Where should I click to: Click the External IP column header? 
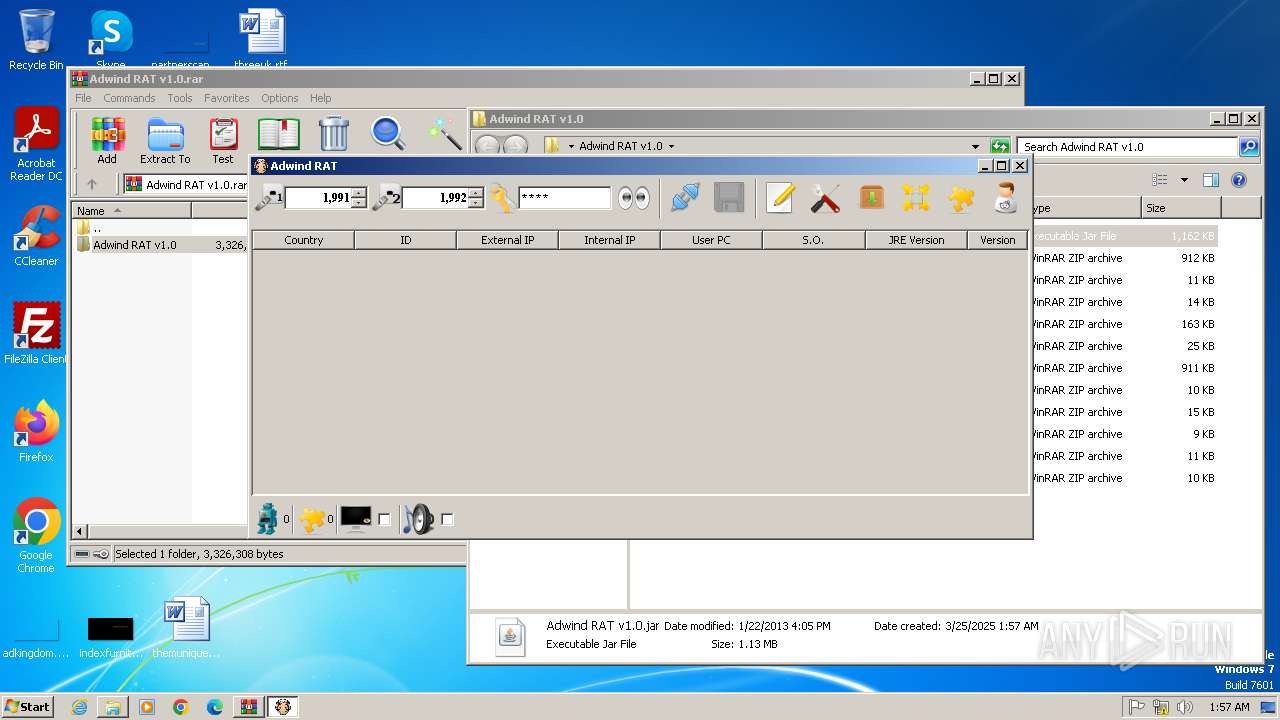coord(507,240)
